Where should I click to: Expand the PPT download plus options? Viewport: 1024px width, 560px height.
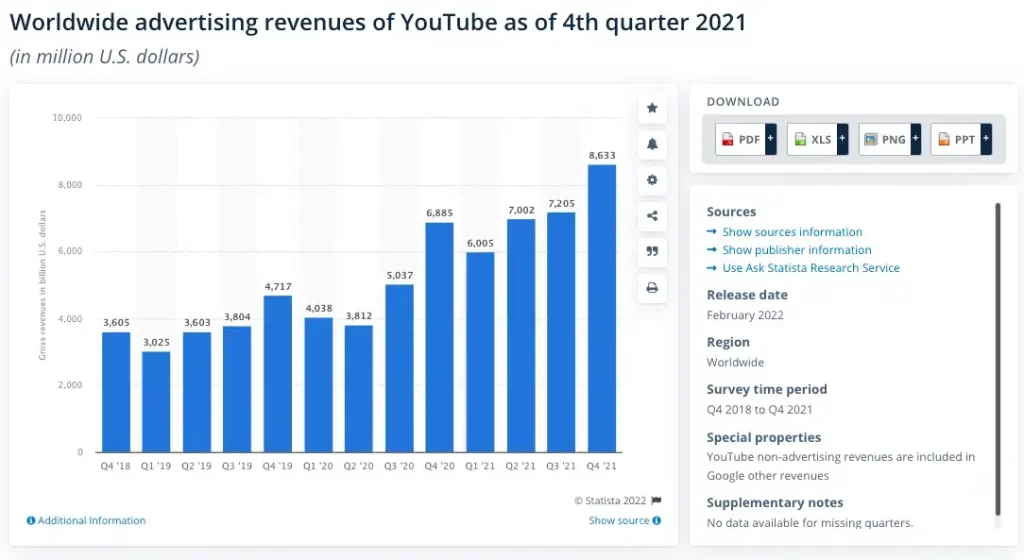986,140
